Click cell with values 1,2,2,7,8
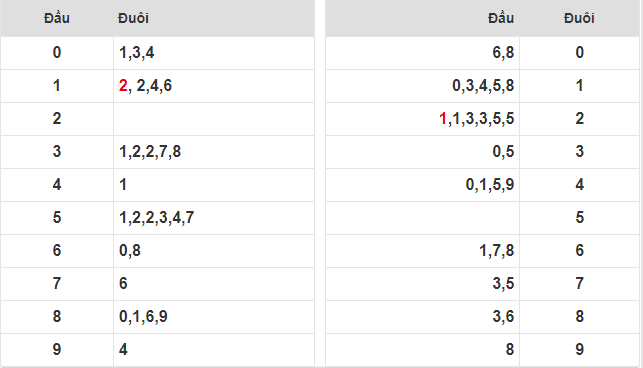 214,152
